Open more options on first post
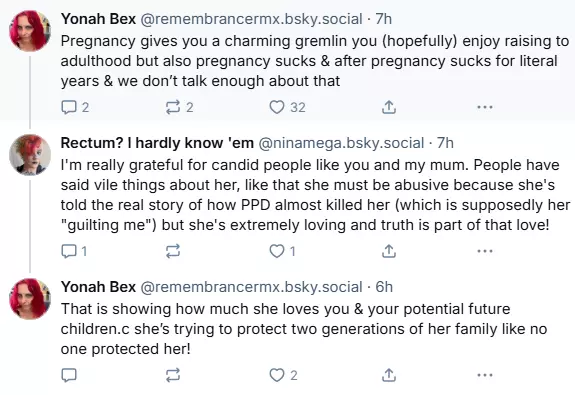575x395 pixels. [x=485, y=107]
